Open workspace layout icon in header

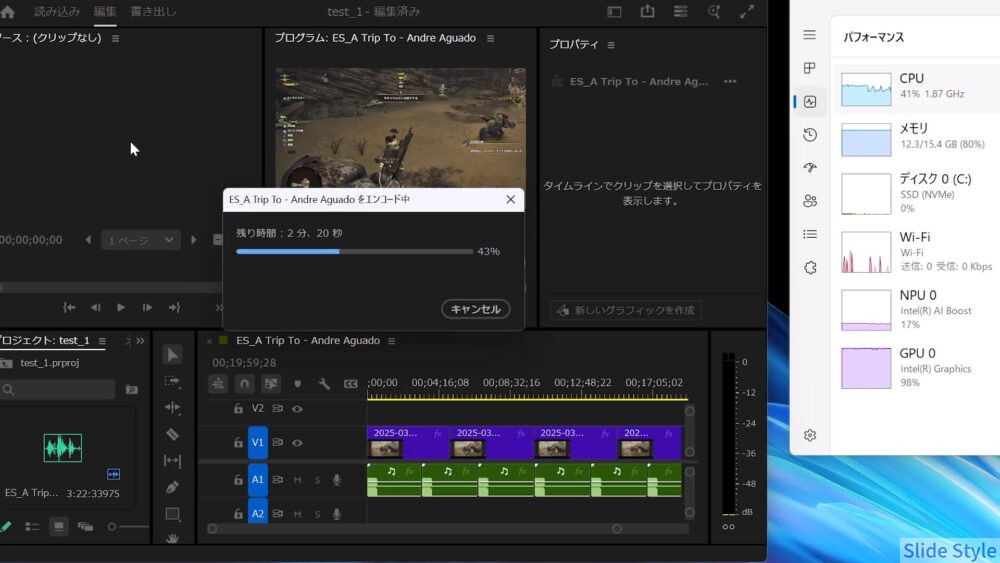coord(614,11)
